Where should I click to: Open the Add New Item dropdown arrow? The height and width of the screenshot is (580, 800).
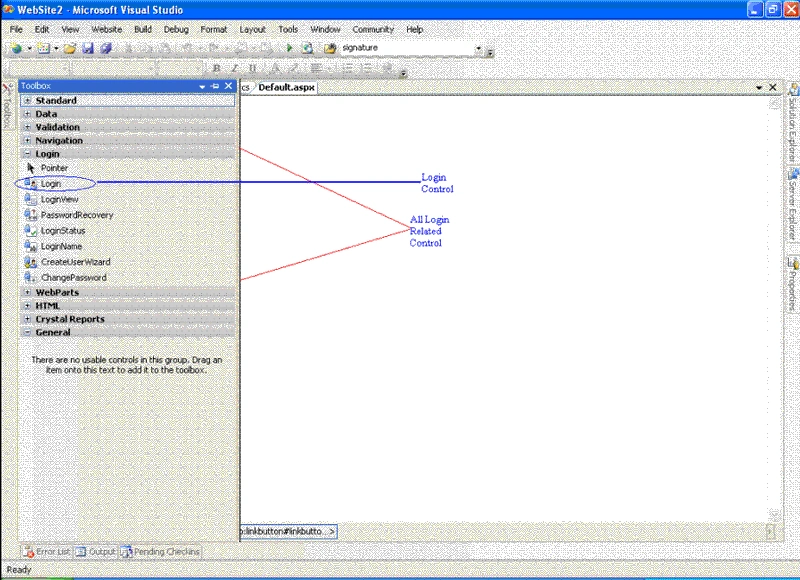[x=56, y=49]
